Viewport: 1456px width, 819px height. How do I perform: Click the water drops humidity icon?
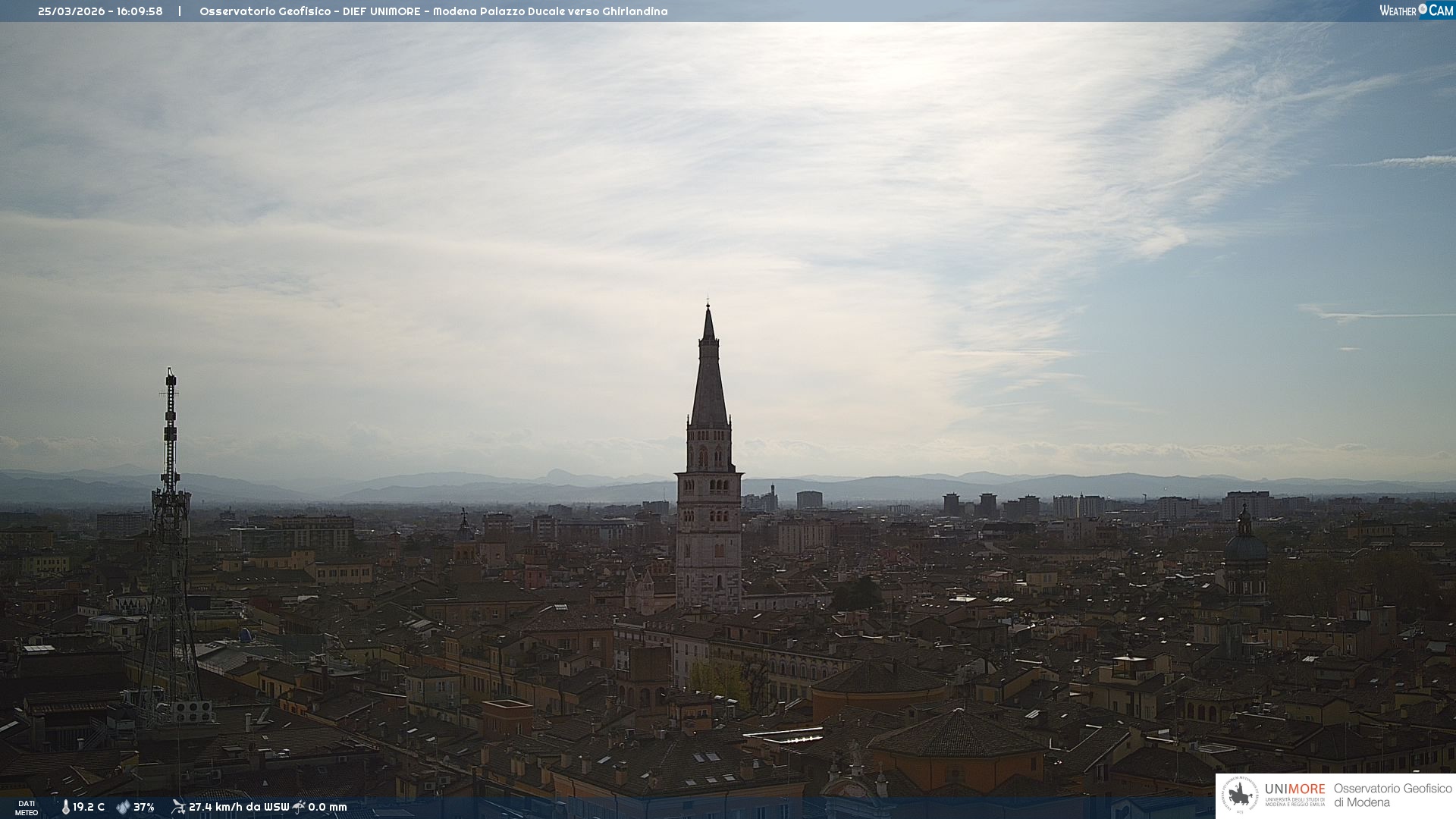123,808
